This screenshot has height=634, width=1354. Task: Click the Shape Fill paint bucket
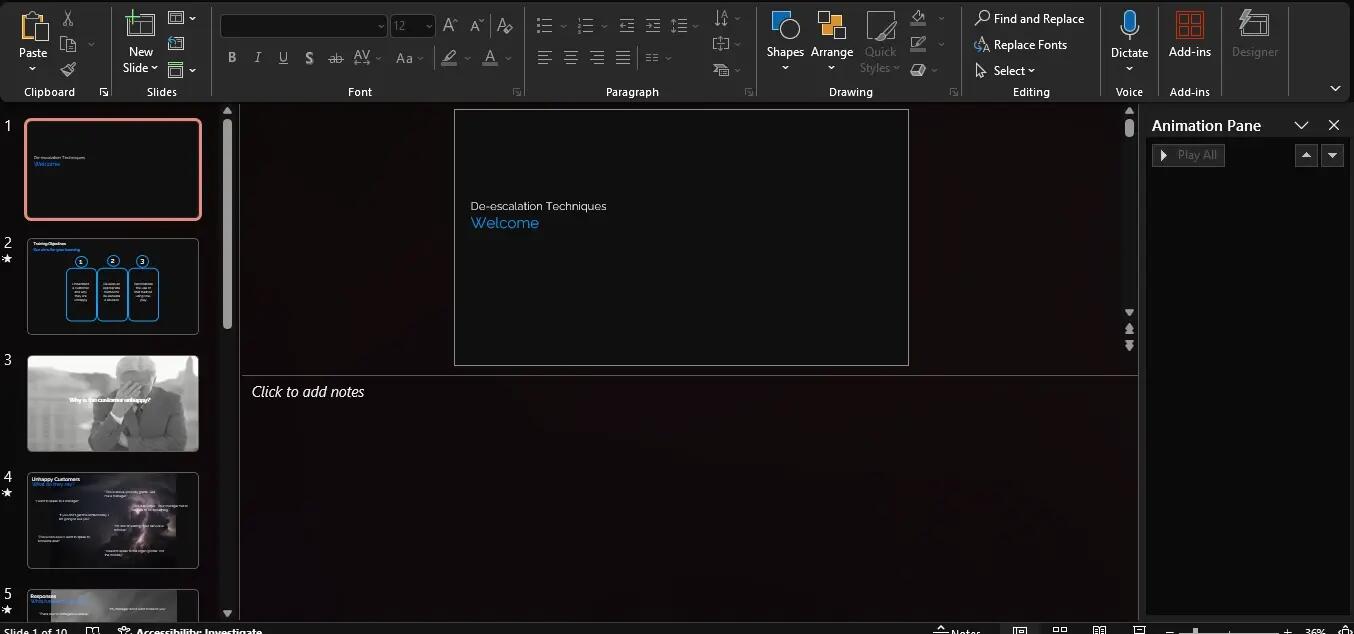coord(918,18)
